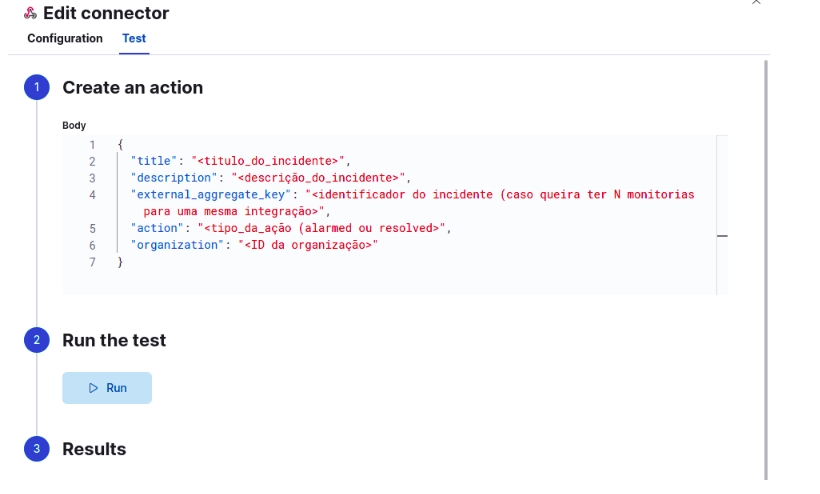Click the Results step heading

pyautogui.click(x=94, y=450)
